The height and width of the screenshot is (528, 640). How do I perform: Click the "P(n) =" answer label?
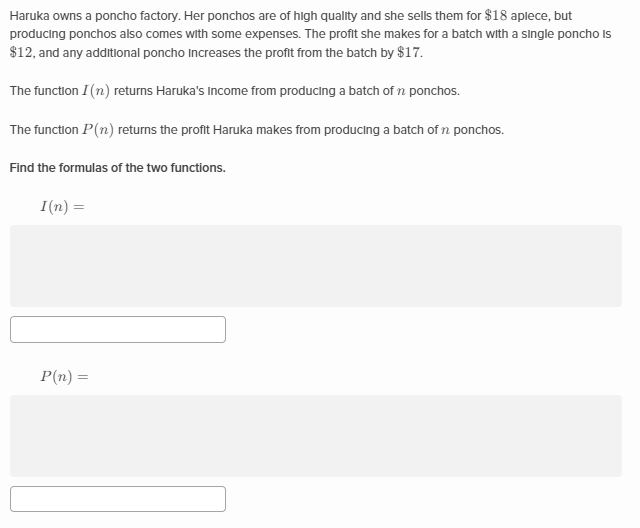coord(65,377)
